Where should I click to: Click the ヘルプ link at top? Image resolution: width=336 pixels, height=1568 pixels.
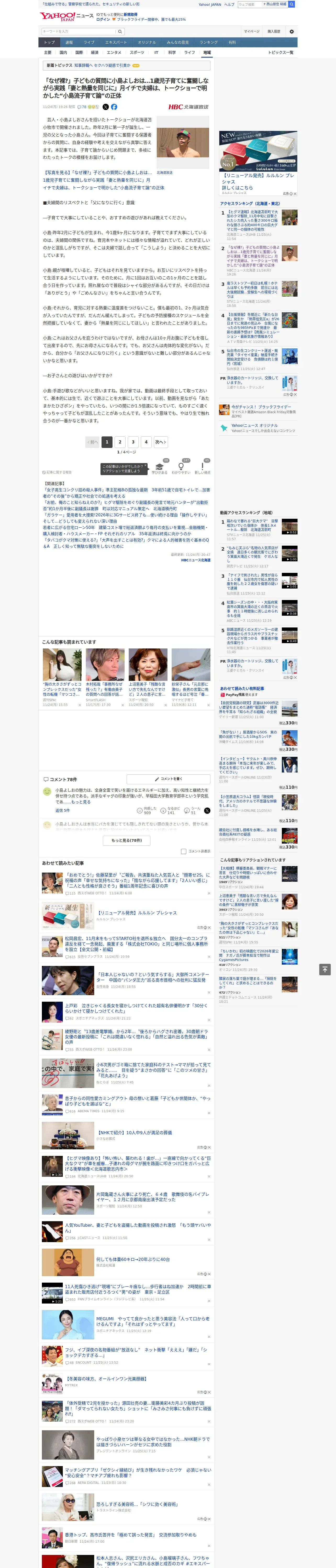[229, 4]
